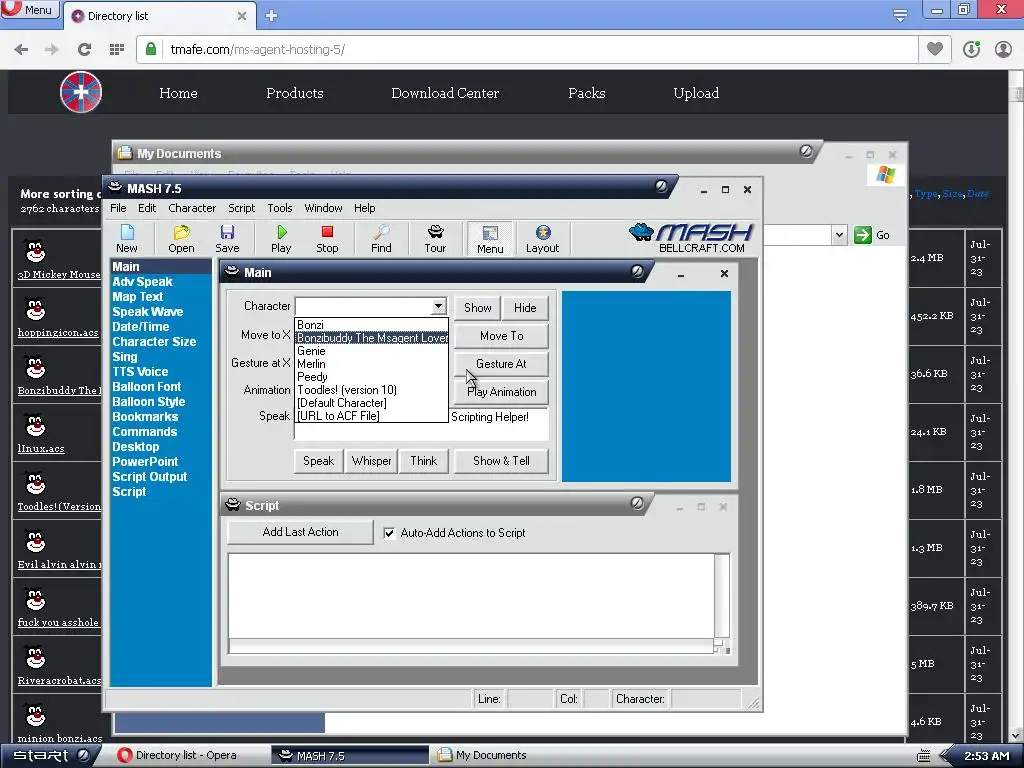This screenshot has width=1024, height=768.
Task: Launch the Tour toolbar icon
Action: tap(436, 238)
